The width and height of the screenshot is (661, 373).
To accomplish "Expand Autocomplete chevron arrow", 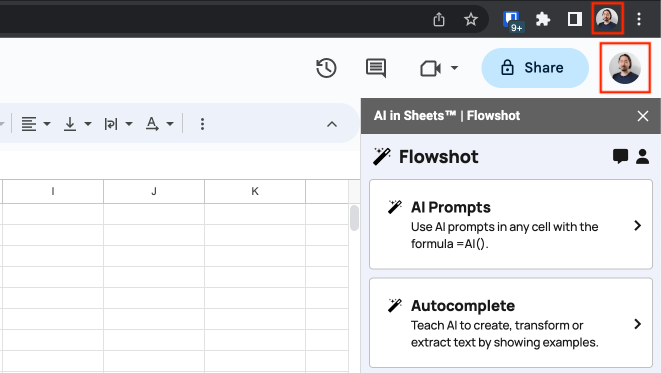I will click(x=637, y=324).
